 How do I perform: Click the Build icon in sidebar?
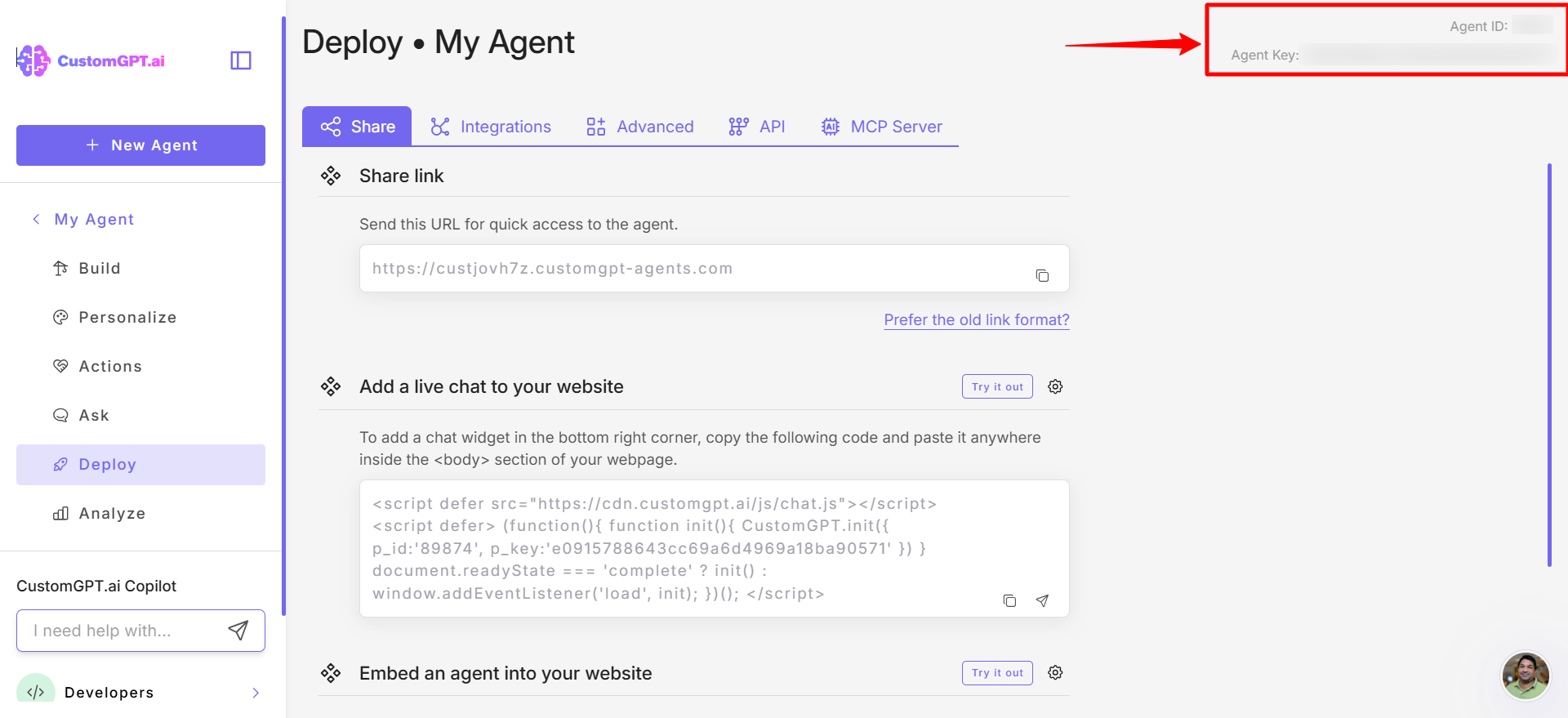click(60, 268)
